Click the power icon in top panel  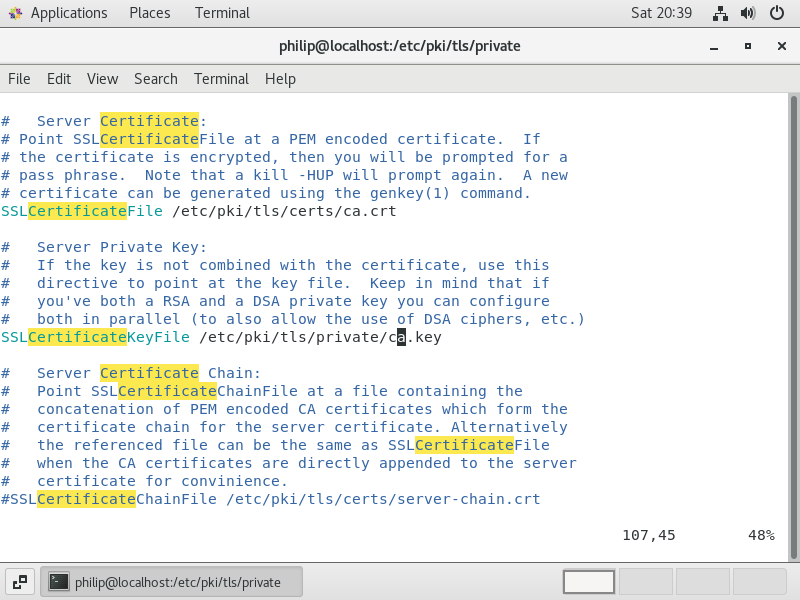pyautogui.click(x=777, y=13)
